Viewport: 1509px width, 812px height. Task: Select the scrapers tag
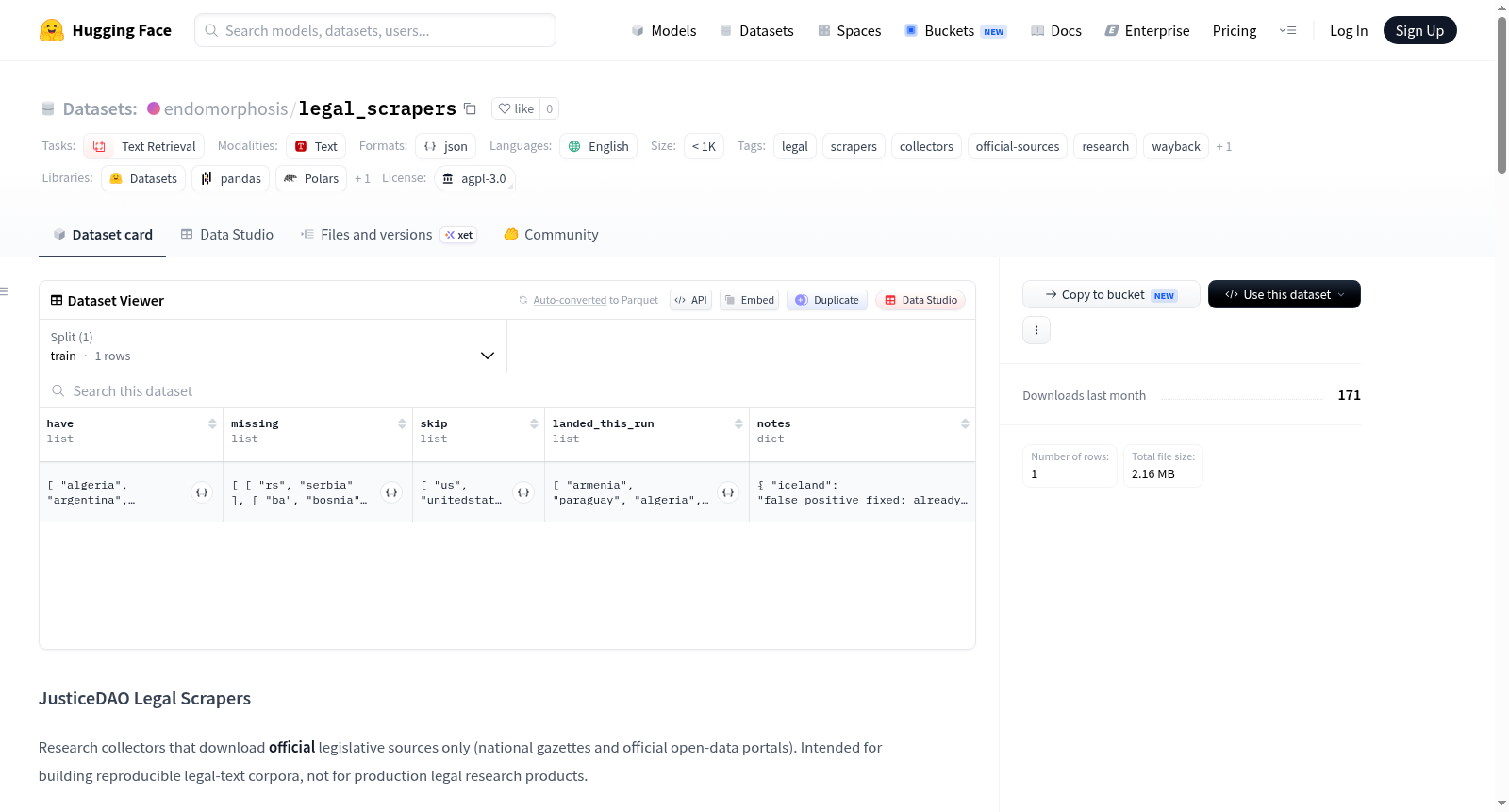click(x=854, y=146)
